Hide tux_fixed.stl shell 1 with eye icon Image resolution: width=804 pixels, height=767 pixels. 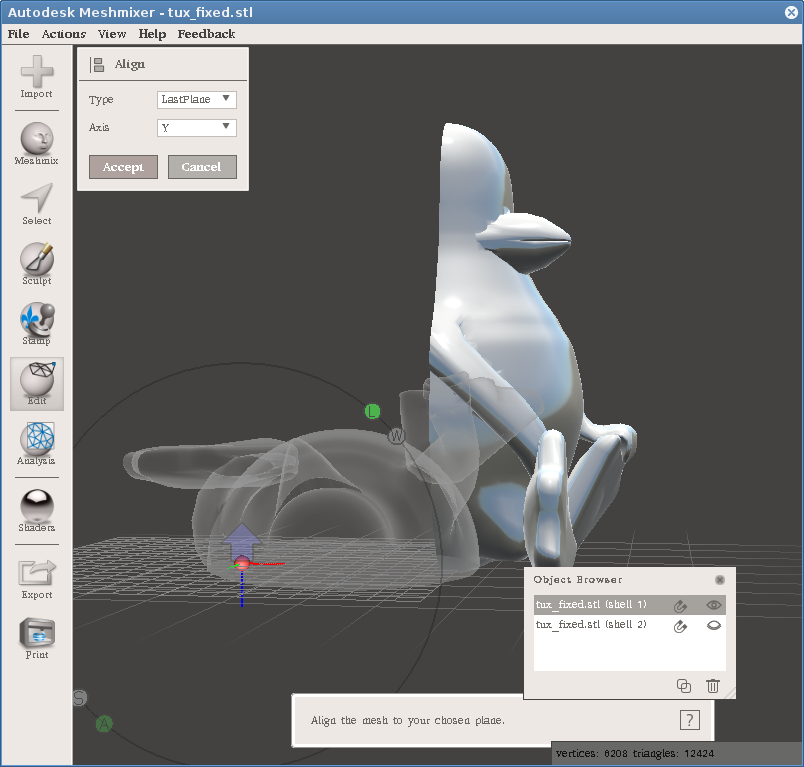point(714,605)
